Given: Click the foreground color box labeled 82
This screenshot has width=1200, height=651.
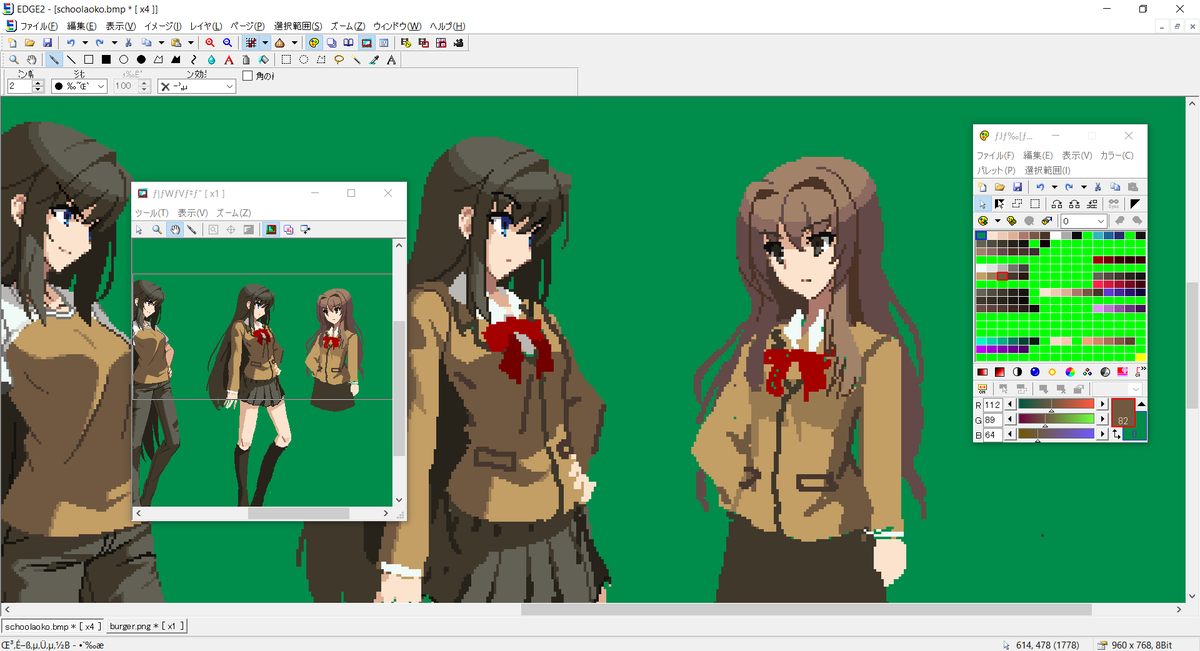Looking at the screenshot, I should coord(1122,412).
